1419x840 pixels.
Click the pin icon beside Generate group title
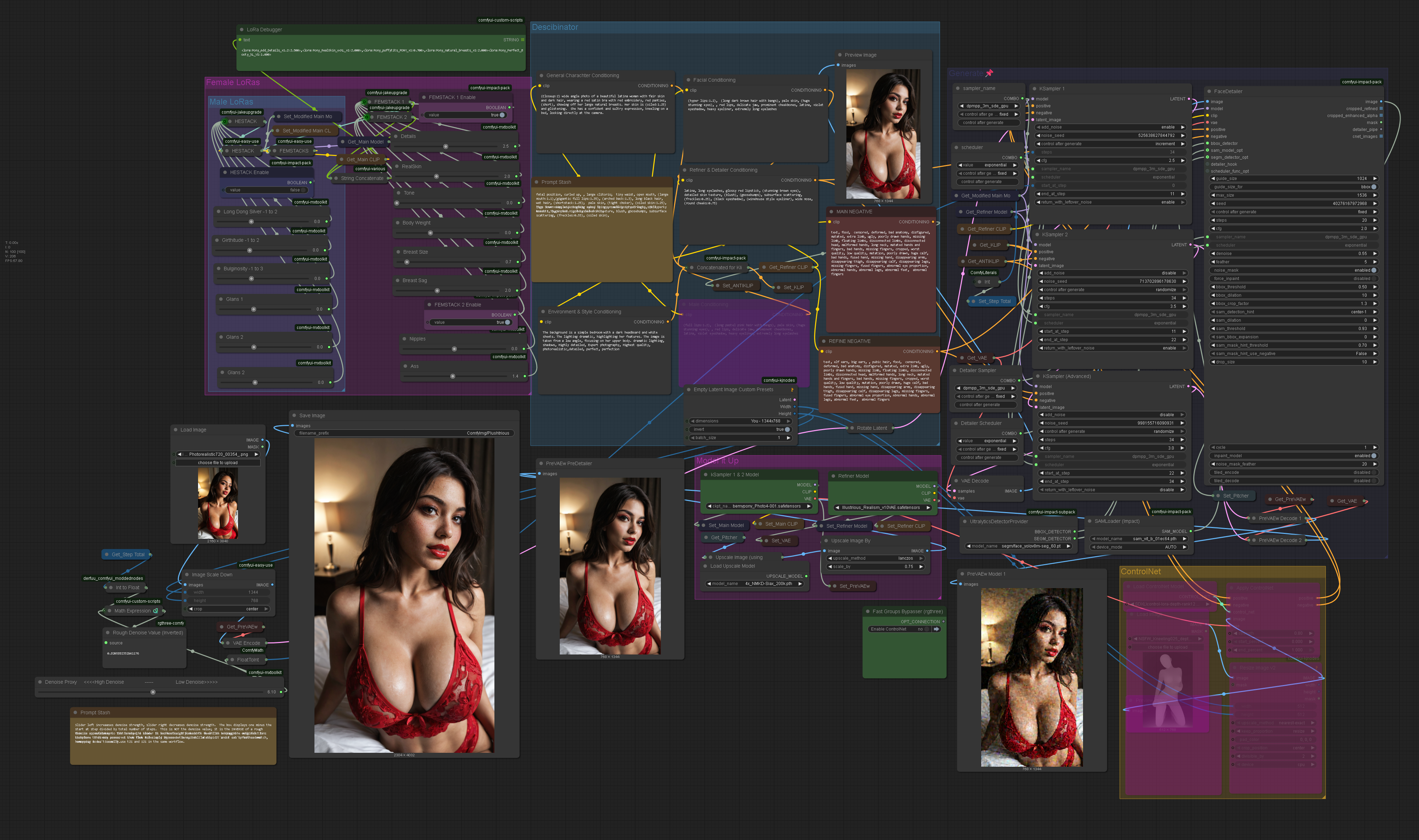click(990, 73)
